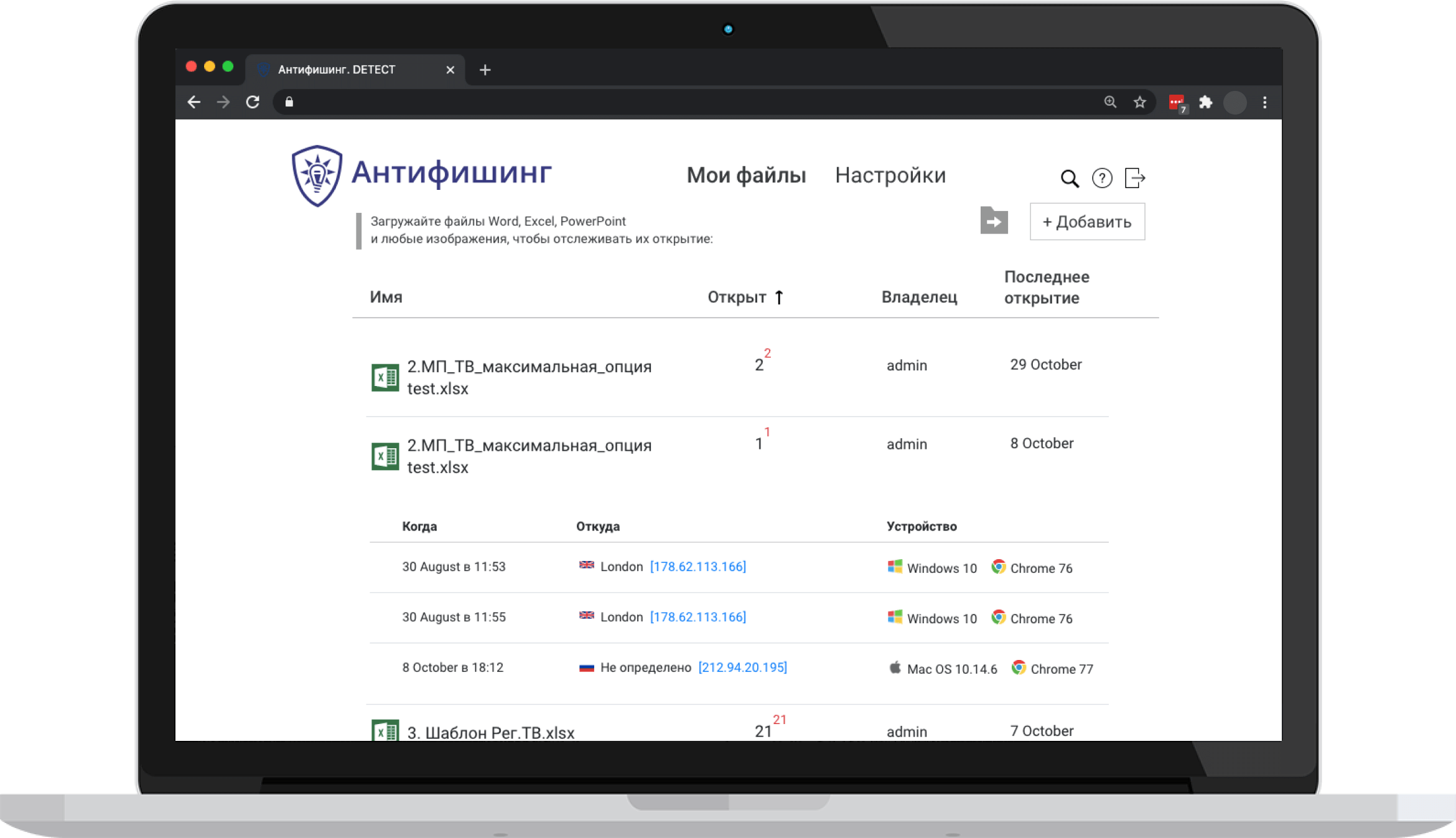1456x838 pixels.
Task: Click the + Добавить button
Action: (x=1086, y=222)
